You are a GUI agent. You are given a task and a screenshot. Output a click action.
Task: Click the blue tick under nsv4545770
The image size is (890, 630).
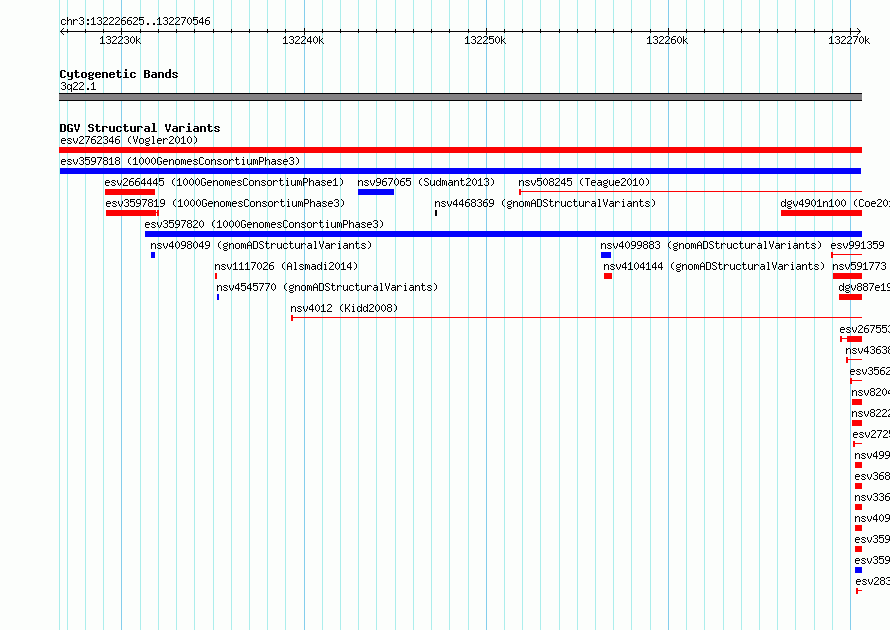coord(218,297)
